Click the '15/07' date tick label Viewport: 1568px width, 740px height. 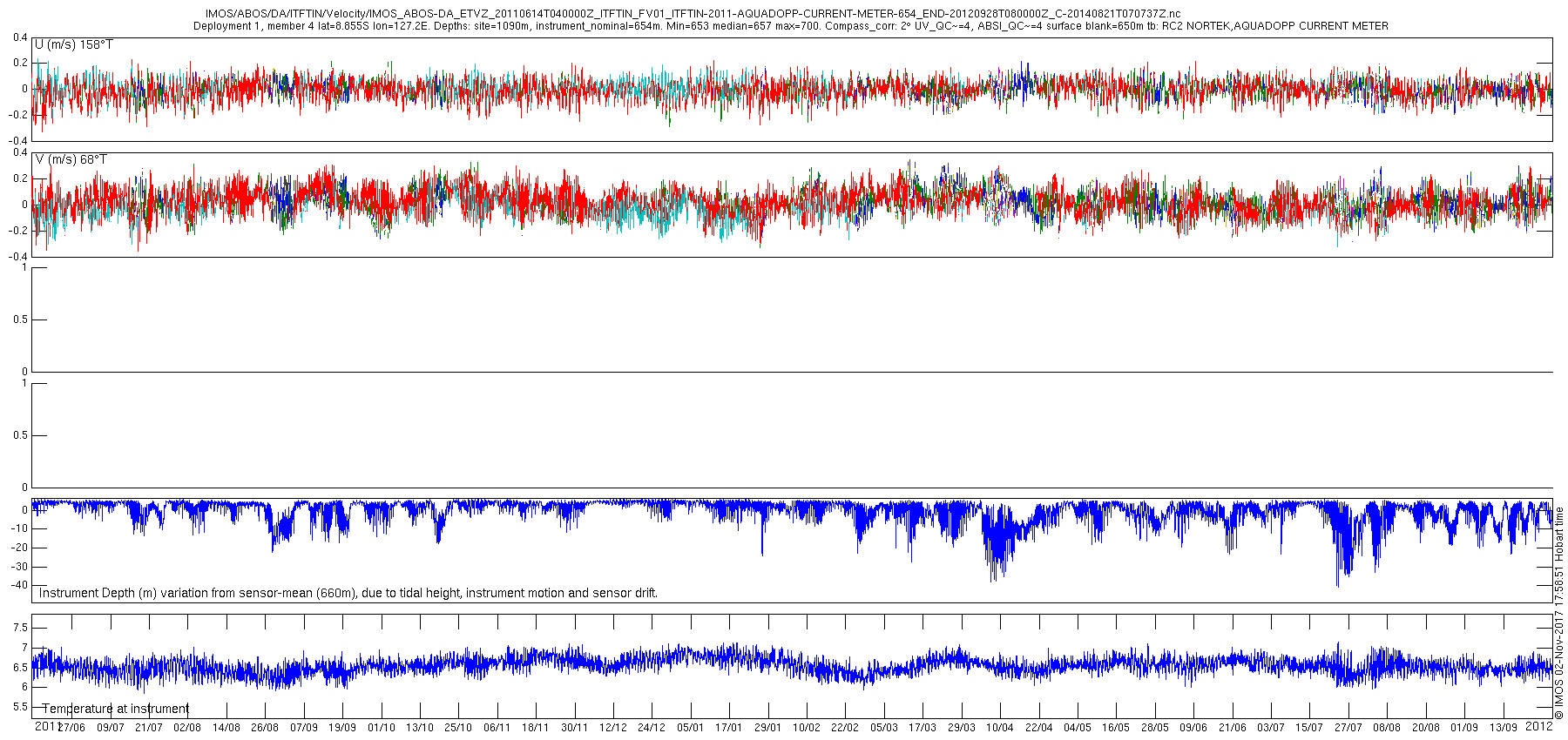[1309, 728]
